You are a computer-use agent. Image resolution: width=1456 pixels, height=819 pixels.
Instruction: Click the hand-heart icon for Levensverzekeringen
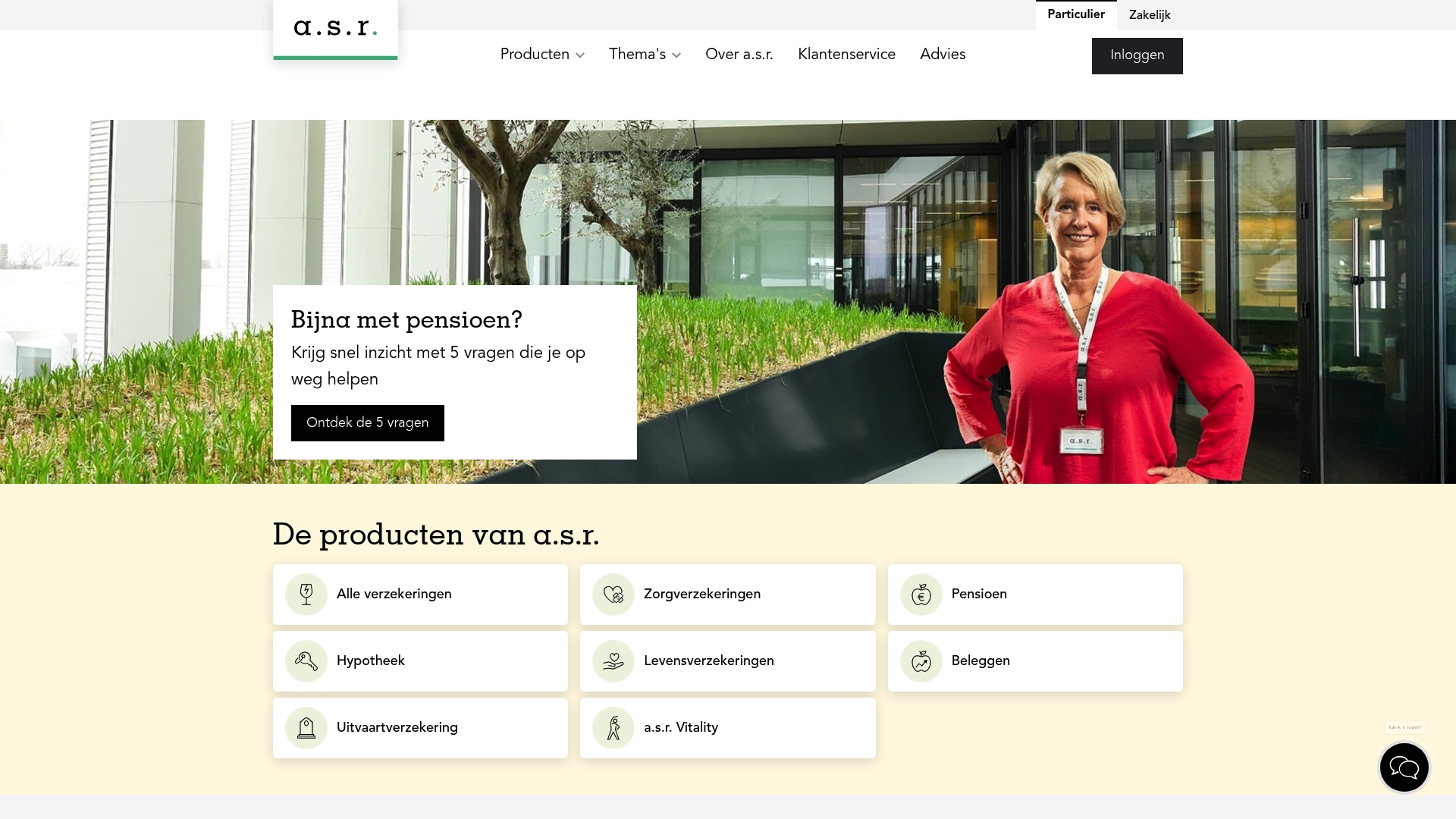point(613,661)
